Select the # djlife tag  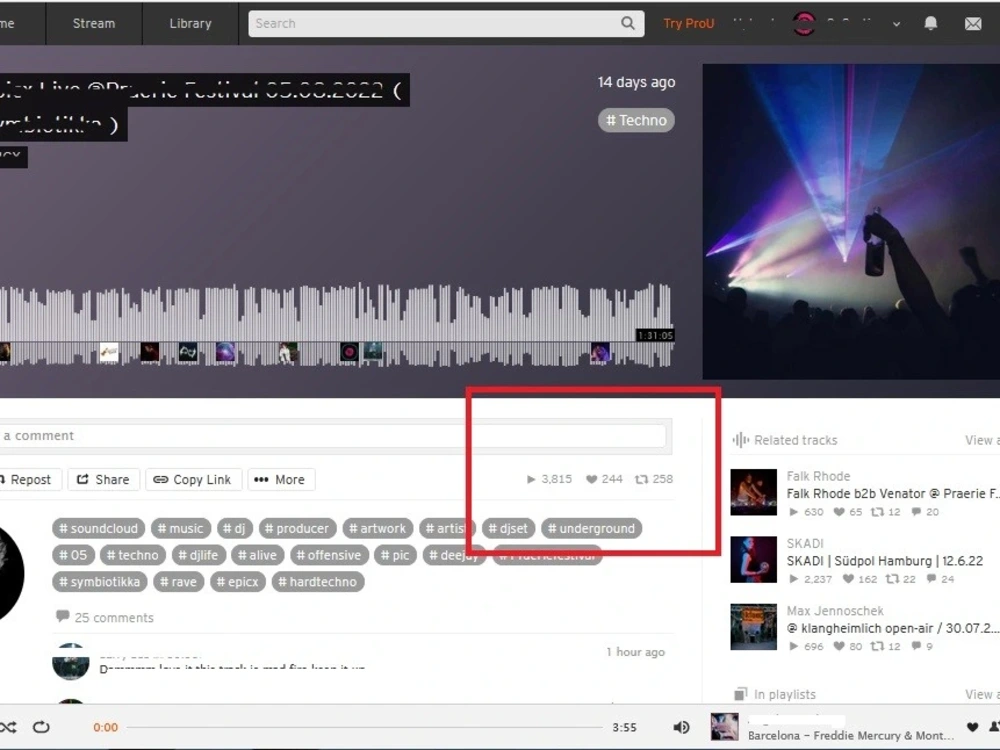(198, 555)
